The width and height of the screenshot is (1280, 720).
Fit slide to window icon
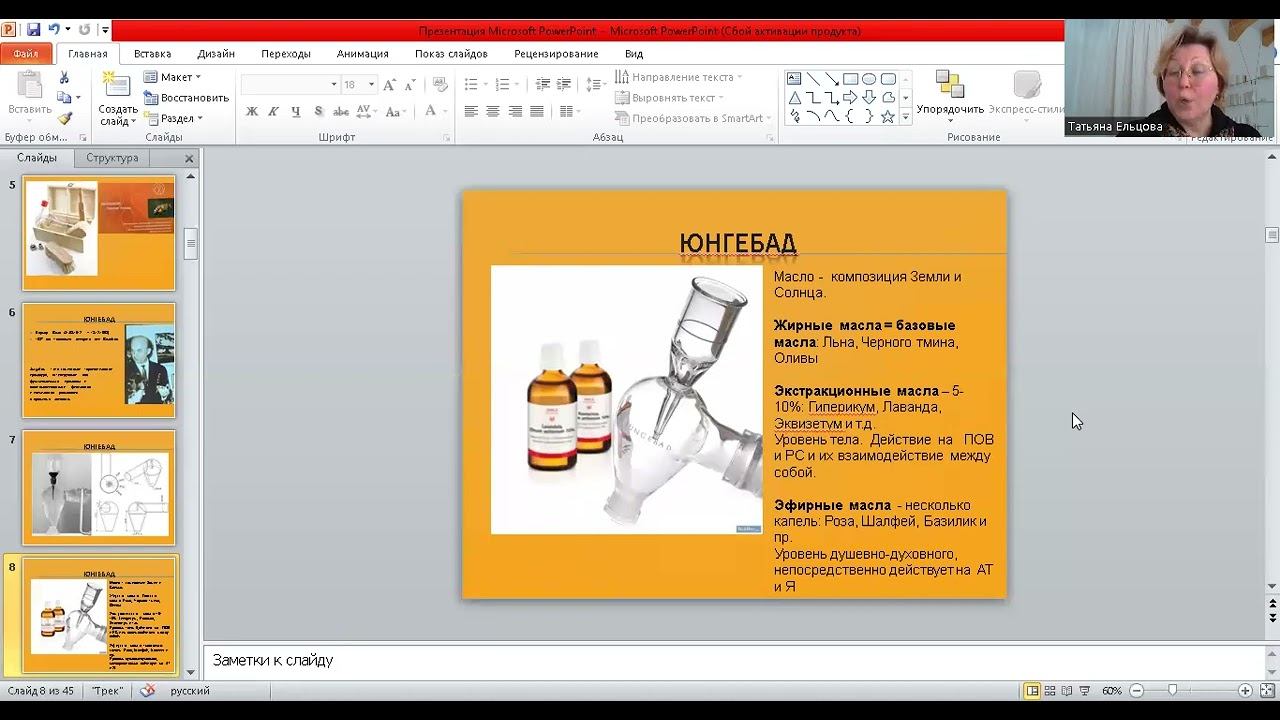coord(1265,691)
